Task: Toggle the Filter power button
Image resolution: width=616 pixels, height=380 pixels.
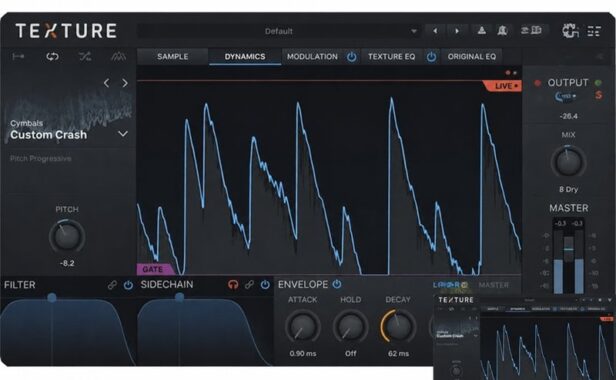Action: 128,285
